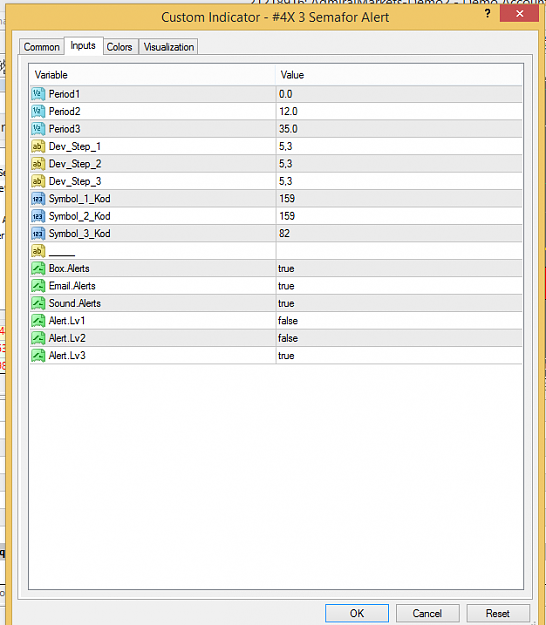The height and width of the screenshot is (625, 546).
Task: Select the Inputs tab
Action: point(83,45)
